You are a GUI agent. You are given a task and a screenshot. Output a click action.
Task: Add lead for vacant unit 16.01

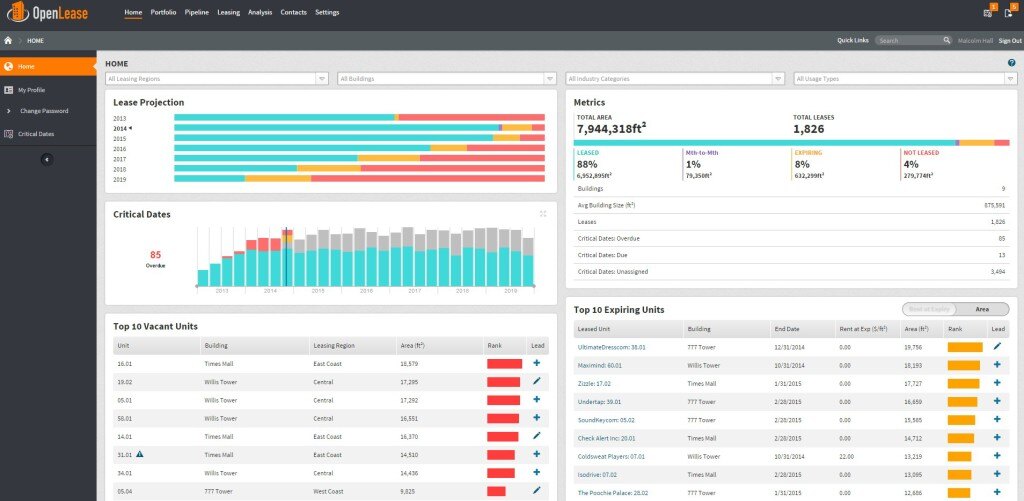click(x=537, y=363)
